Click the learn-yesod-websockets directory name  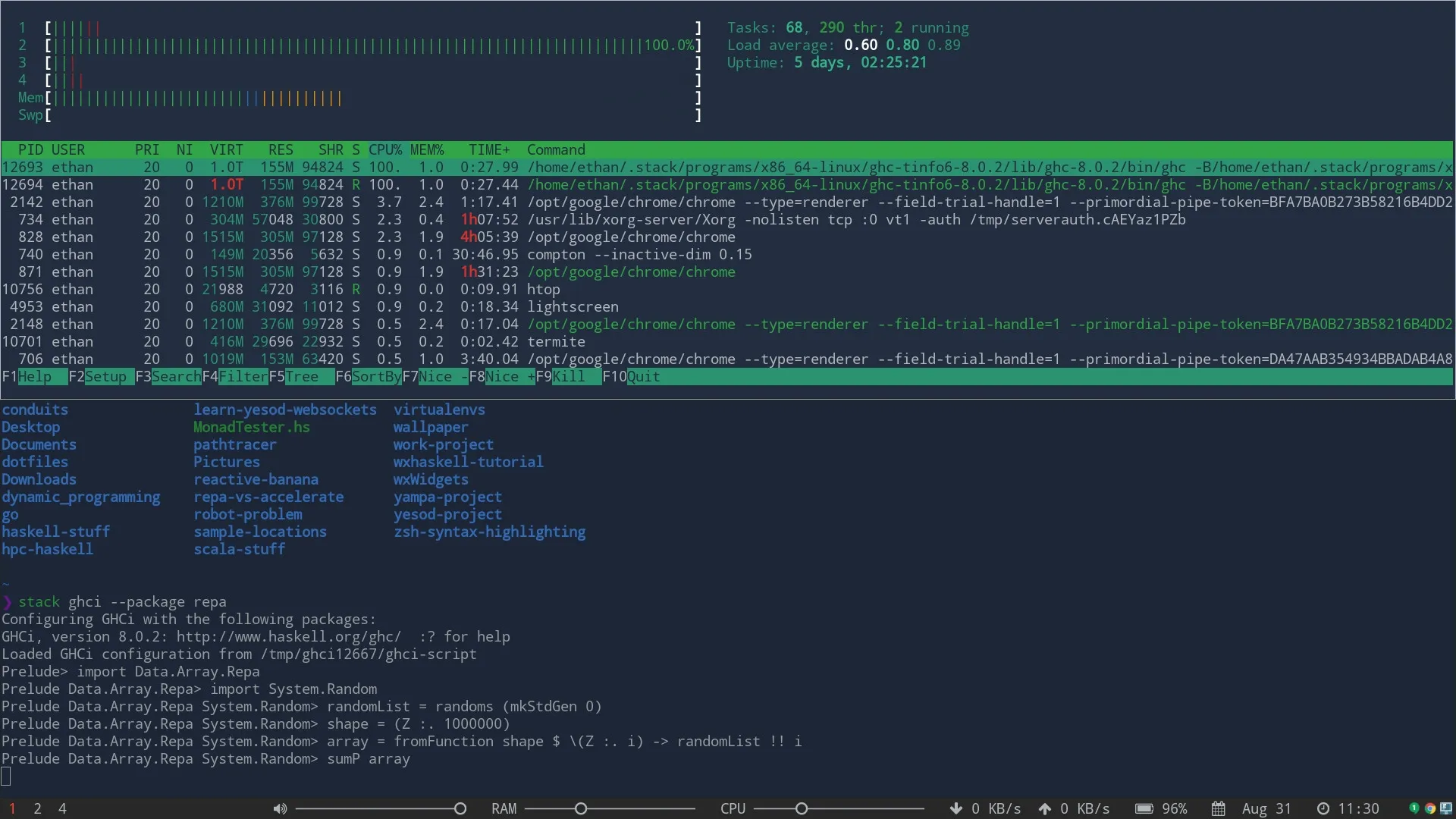pyautogui.click(x=285, y=409)
